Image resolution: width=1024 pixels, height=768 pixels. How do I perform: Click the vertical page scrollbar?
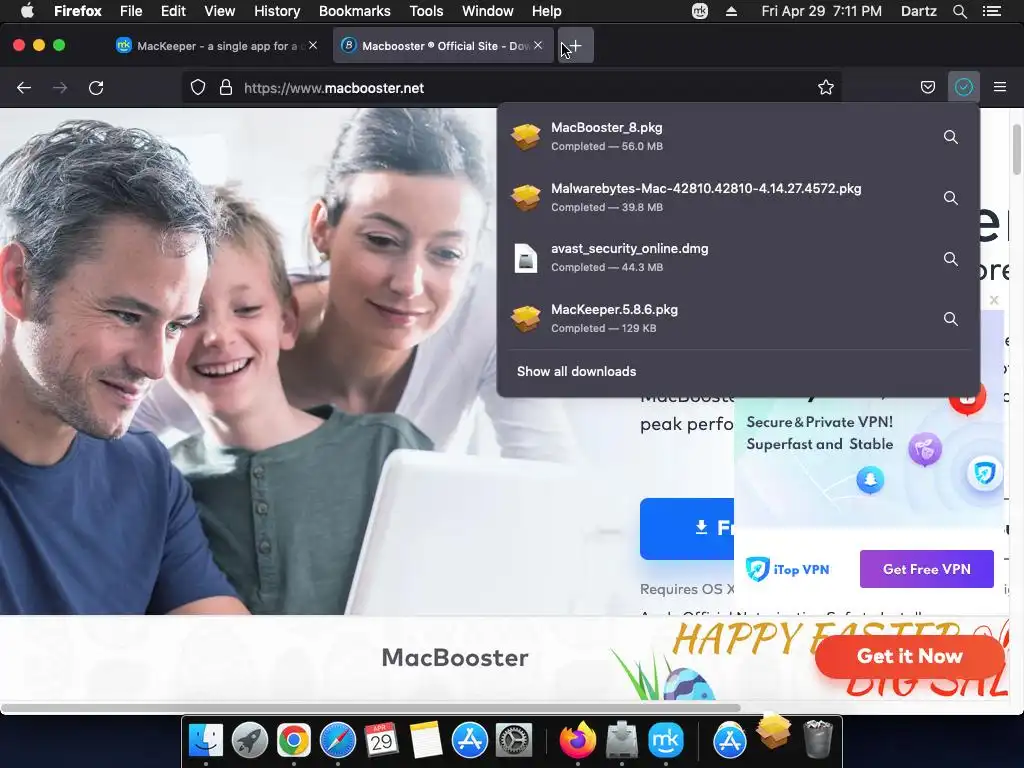point(1016,149)
